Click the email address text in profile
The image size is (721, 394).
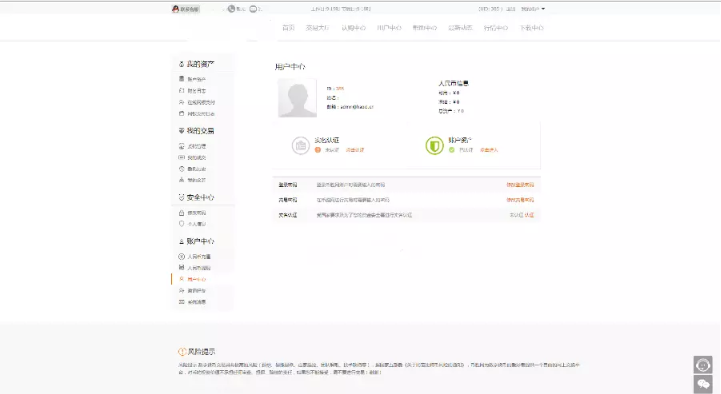(357, 107)
